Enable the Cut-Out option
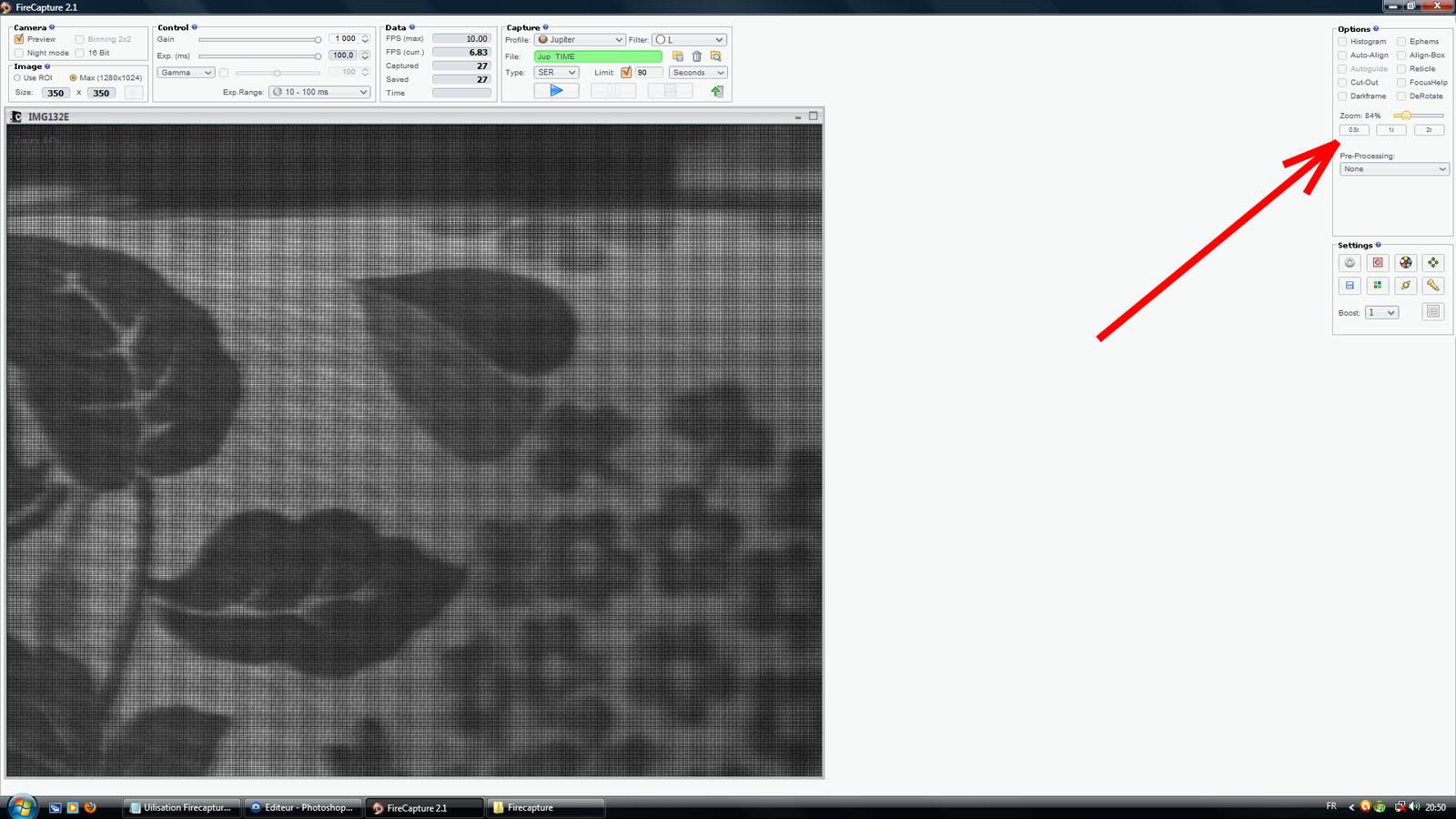Image resolution: width=1456 pixels, height=819 pixels. tap(1342, 83)
